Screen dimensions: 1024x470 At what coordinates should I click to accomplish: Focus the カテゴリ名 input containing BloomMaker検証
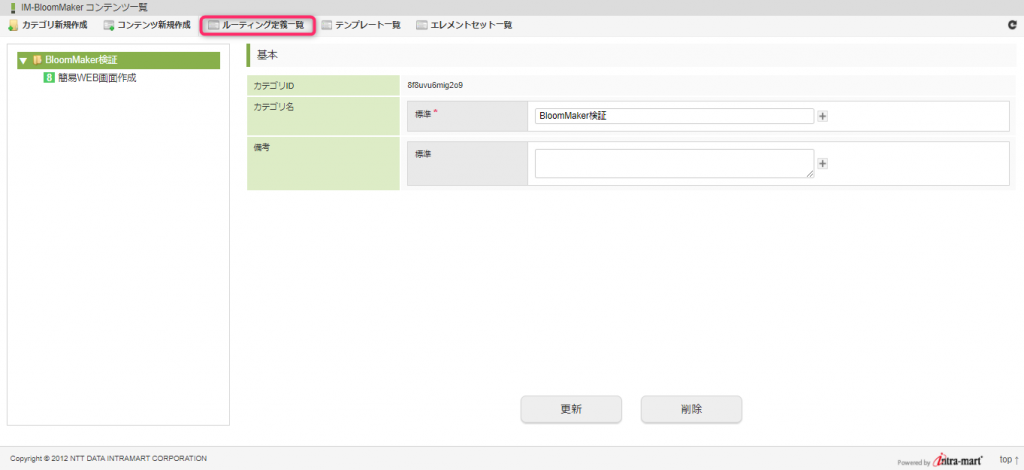(x=674, y=116)
